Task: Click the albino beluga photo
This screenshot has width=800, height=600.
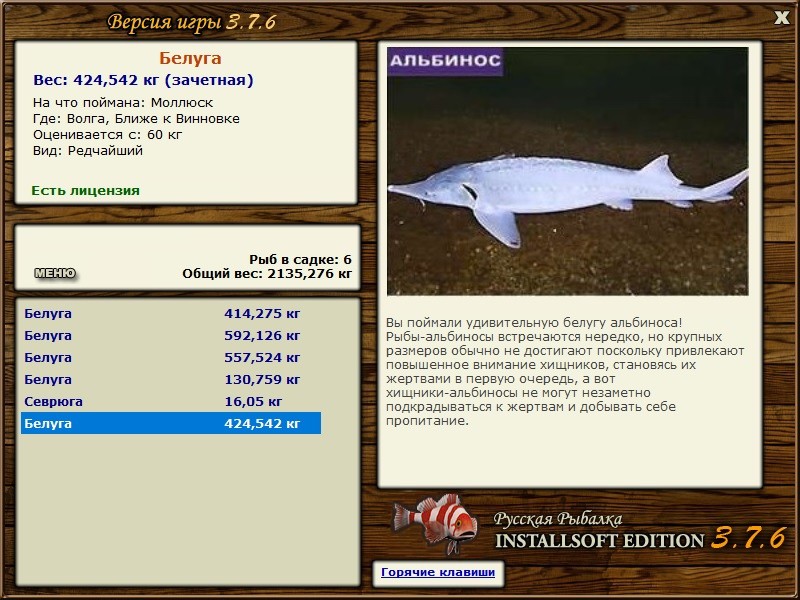Action: tap(567, 171)
